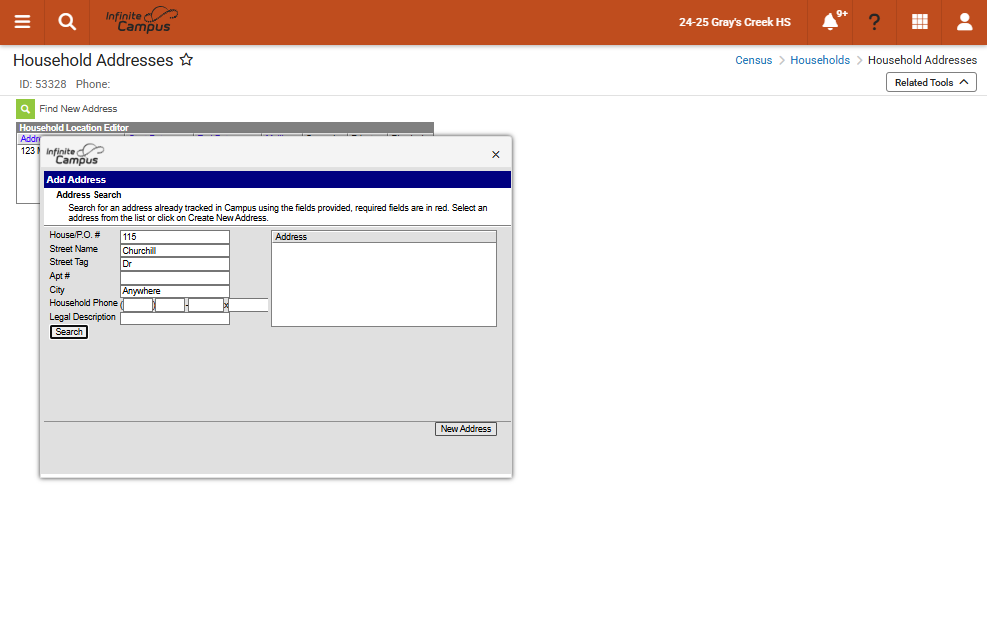Viewport: 987px width, 641px height.
Task: Focus the Street Tag field
Action: pos(174,264)
